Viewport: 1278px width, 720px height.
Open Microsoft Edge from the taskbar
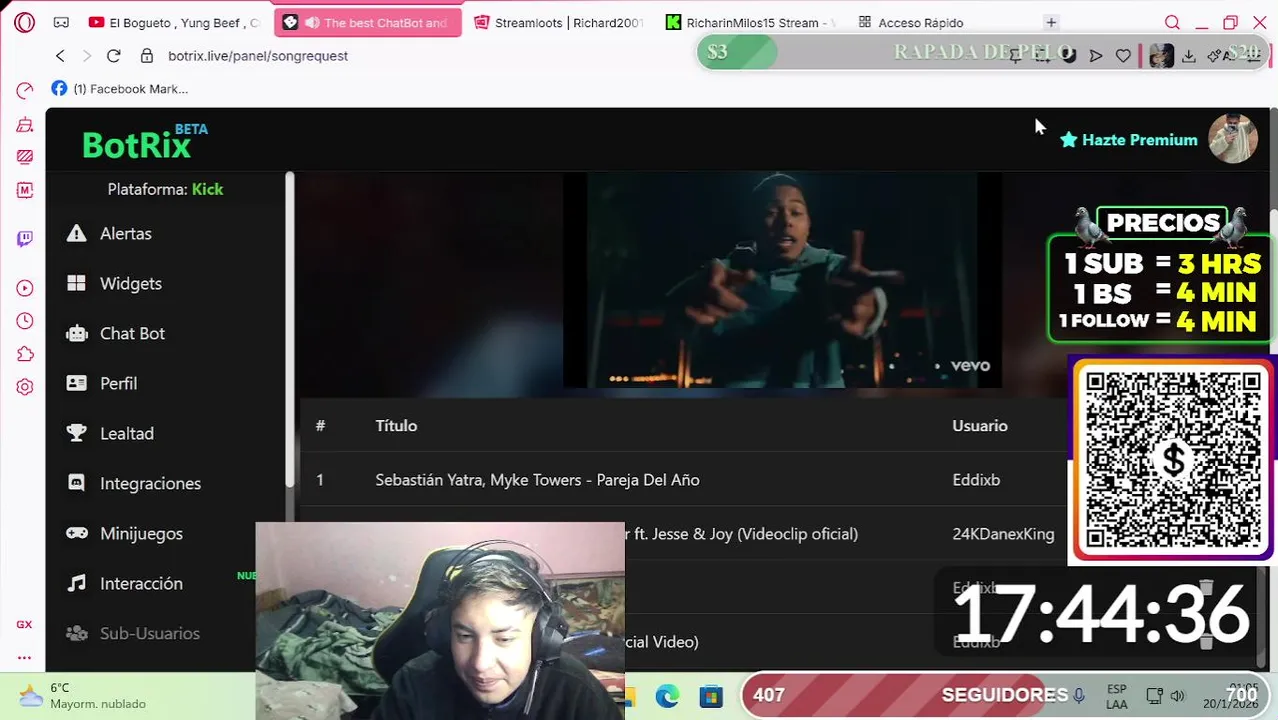667,696
